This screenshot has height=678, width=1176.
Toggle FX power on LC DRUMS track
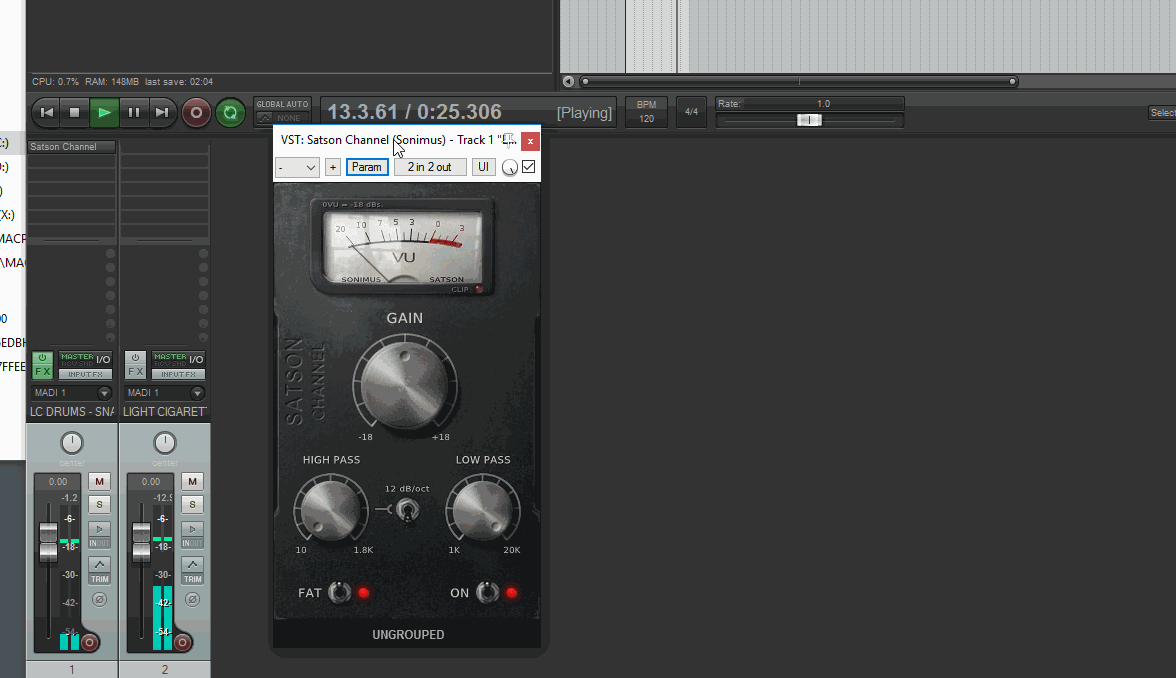click(x=42, y=358)
